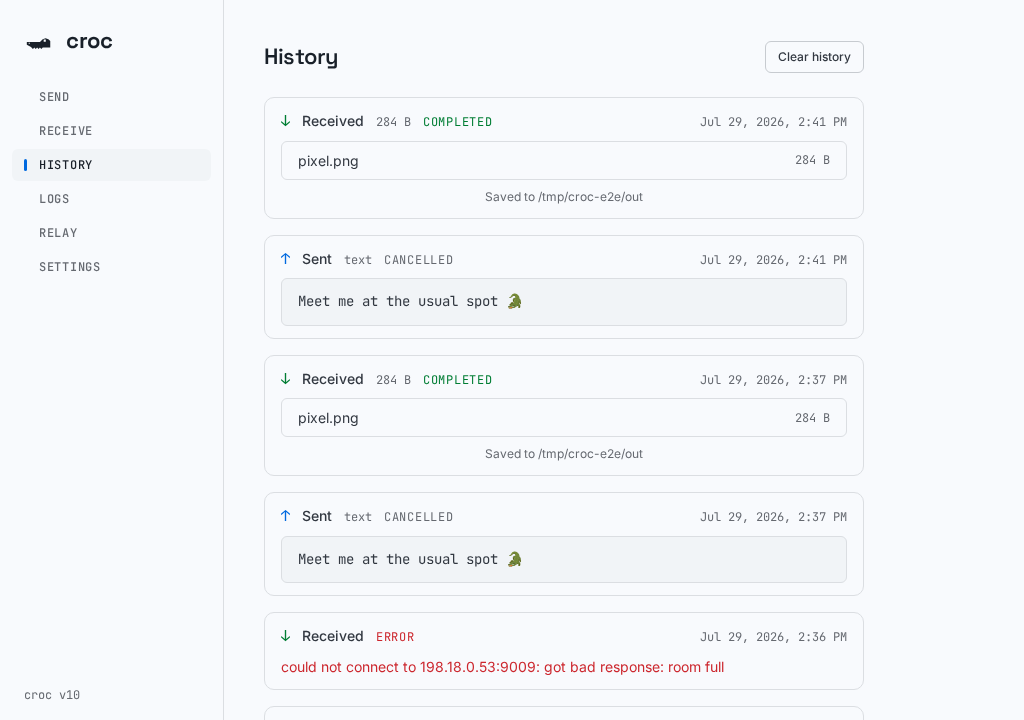Click the COMPLETED status on 2:37 PM card
Image resolution: width=1024 pixels, height=720 pixels.
coord(457,380)
